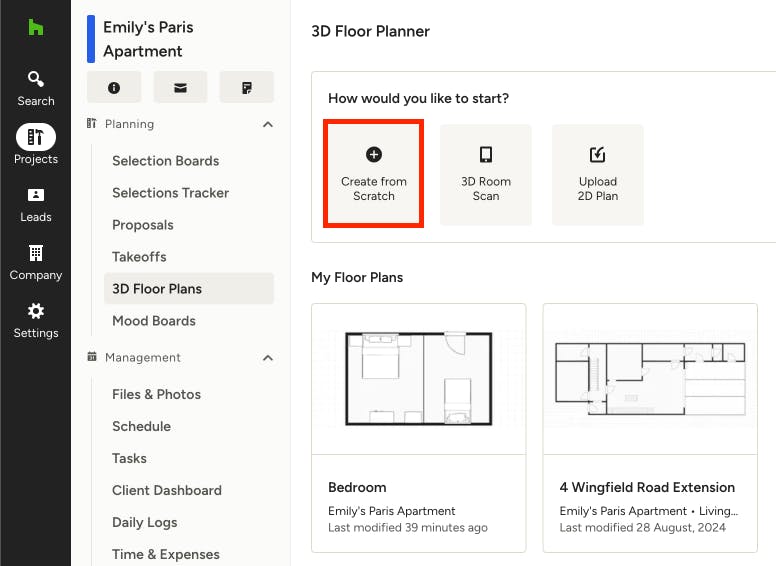Select 3D Floor Plans item
The width and height of the screenshot is (776, 566).
(x=189, y=288)
